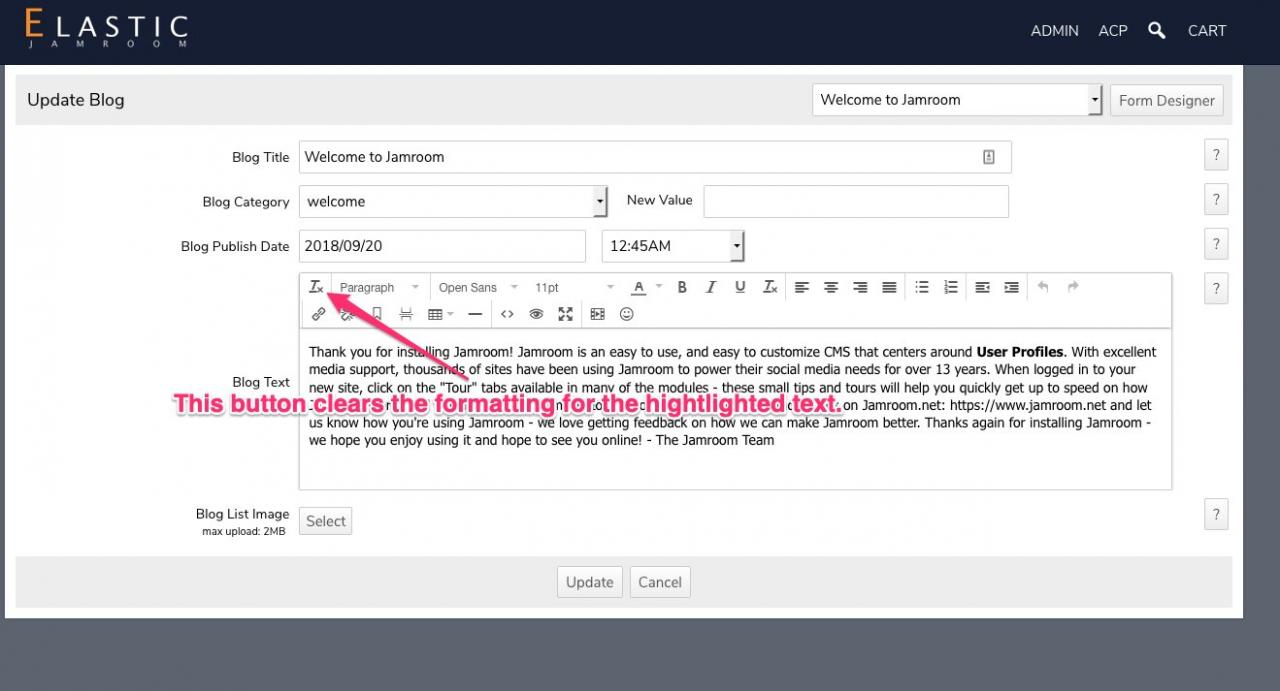The image size is (1280, 691).
Task: Open the Paragraph format dropdown
Action: click(380, 287)
